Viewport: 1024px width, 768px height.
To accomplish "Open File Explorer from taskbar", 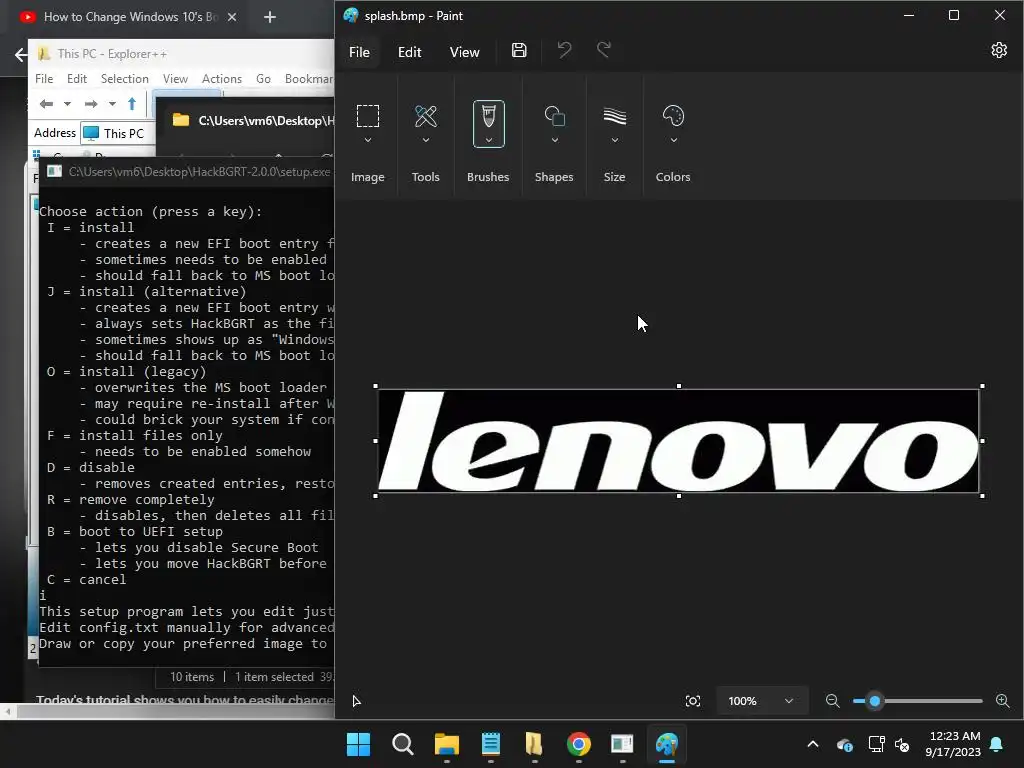I will (x=447, y=744).
